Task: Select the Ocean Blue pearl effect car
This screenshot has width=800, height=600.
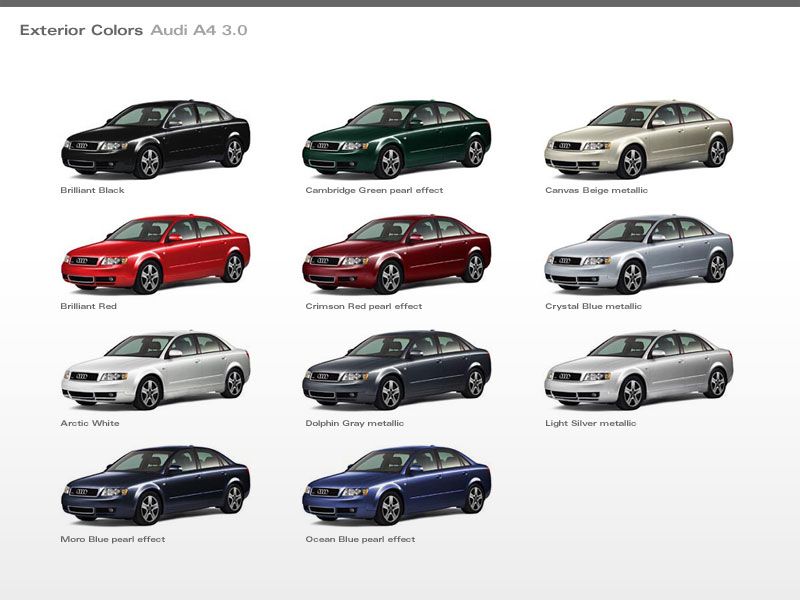Action: pos(396,486)
